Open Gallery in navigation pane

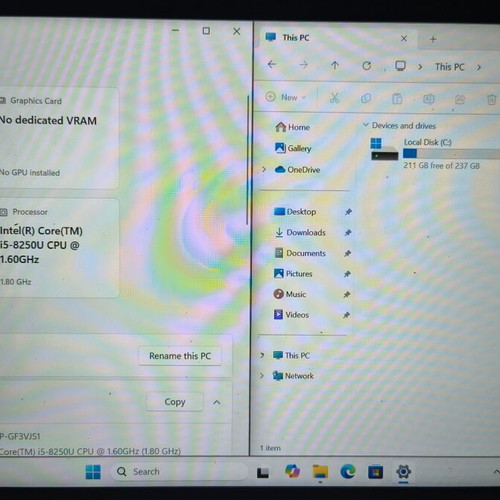pos(293,148)
